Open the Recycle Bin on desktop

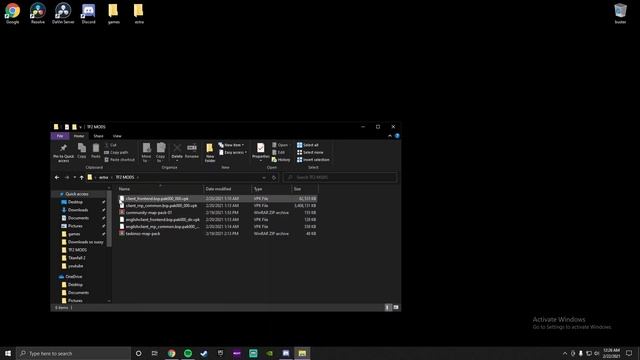(x=620, y=13)
